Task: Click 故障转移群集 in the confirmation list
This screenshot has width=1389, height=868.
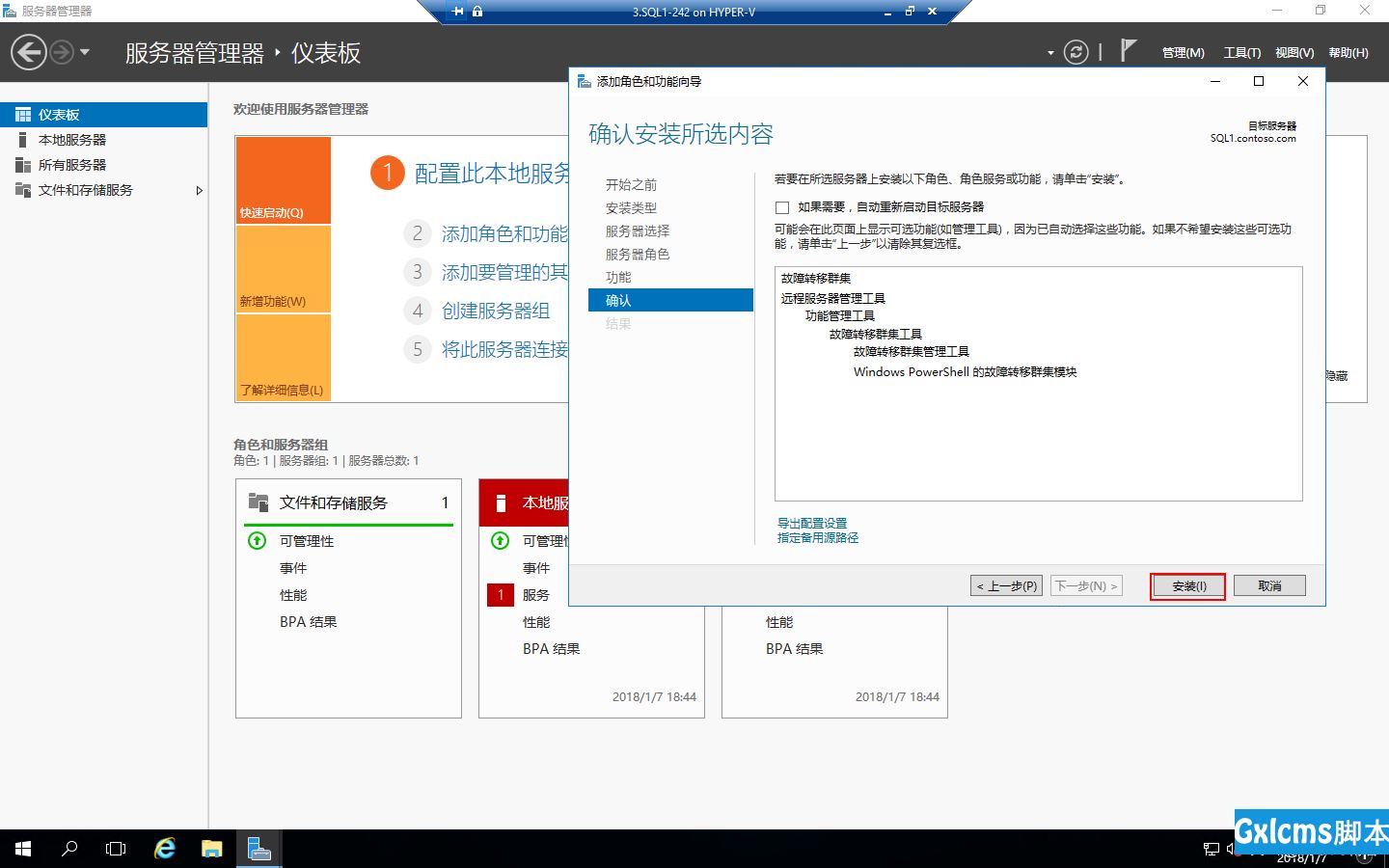Action: 816,278
